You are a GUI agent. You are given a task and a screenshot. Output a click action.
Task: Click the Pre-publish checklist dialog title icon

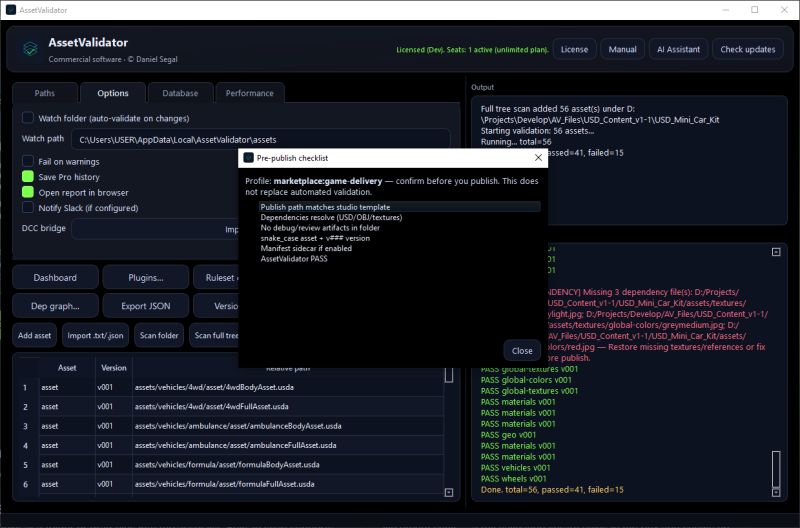point(248,158)
